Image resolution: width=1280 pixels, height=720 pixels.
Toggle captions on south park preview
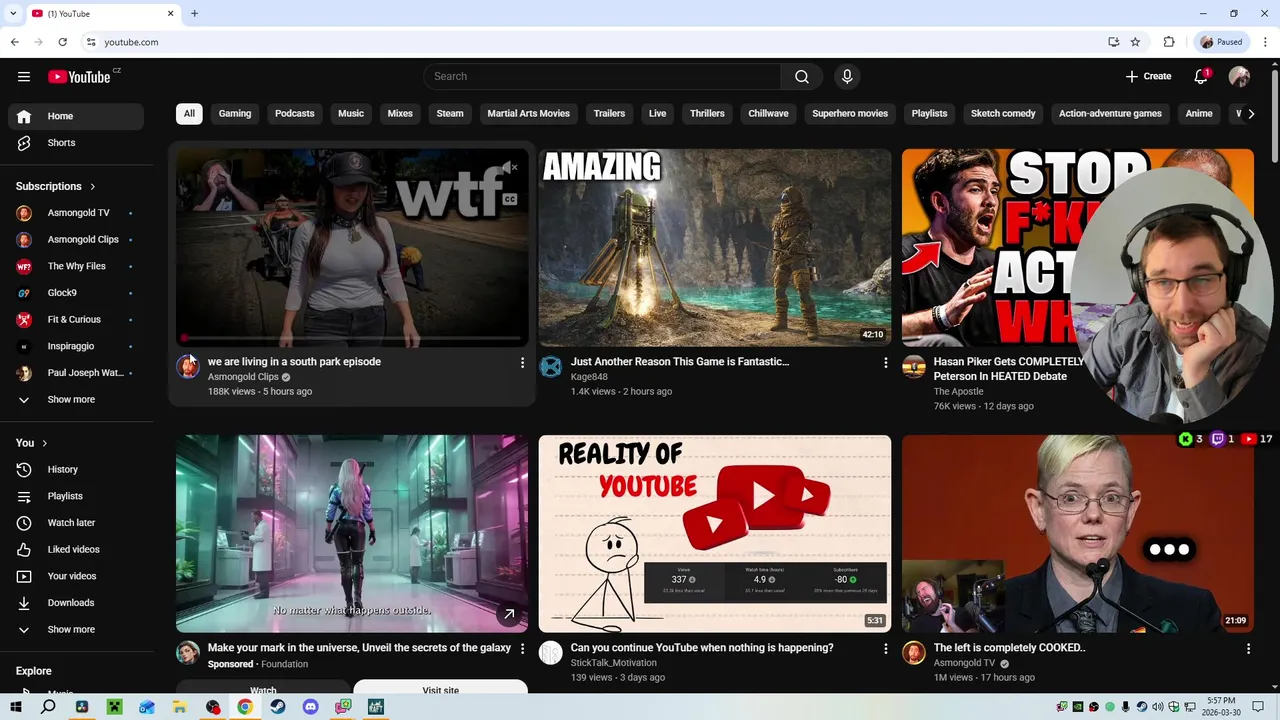click(x=510, y=200)
